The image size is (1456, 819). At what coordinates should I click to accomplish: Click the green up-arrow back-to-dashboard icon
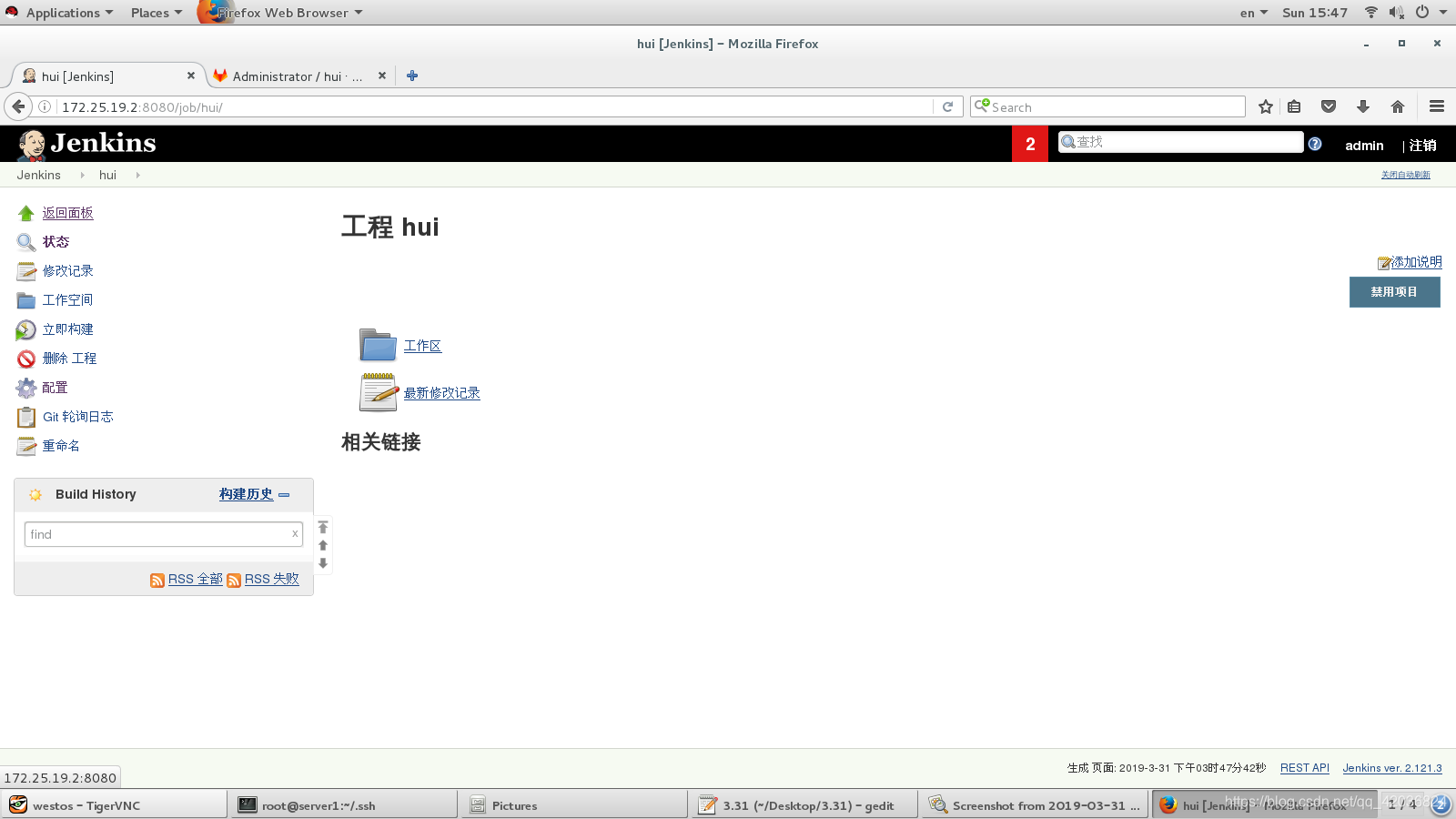tap(25, 213)
